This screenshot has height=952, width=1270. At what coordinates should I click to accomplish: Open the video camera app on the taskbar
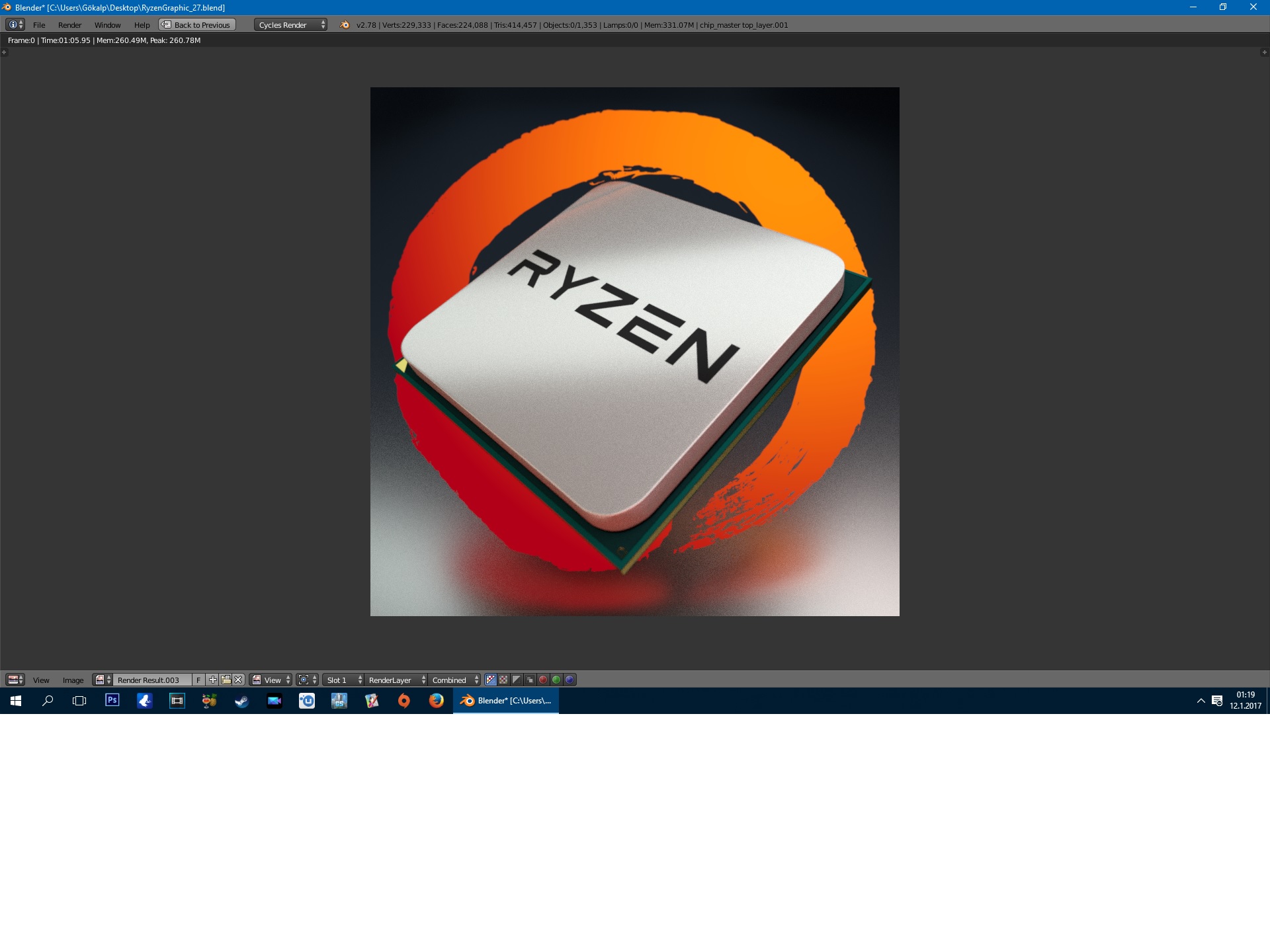(x=275, y=701)
